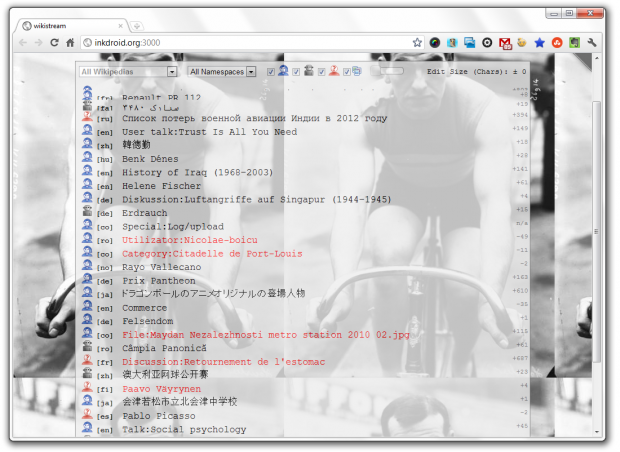
Task: Go back in browser history
Action: (23, 42)
